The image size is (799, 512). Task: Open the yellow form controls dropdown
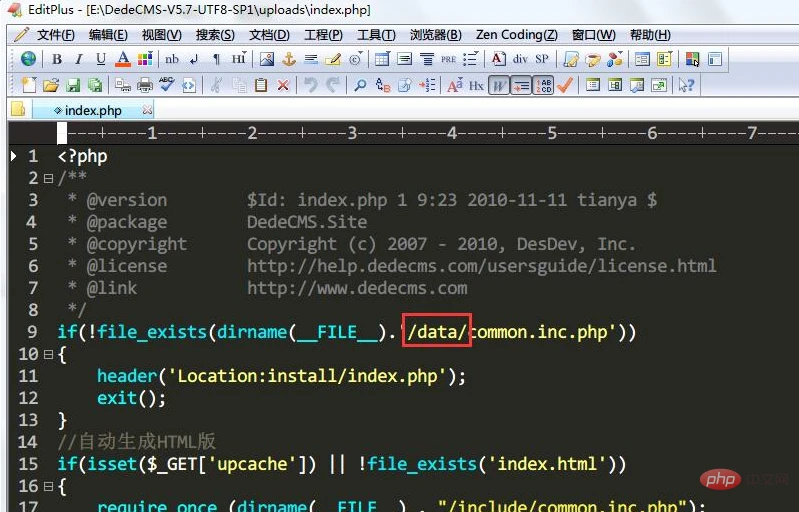pos(664,59)
